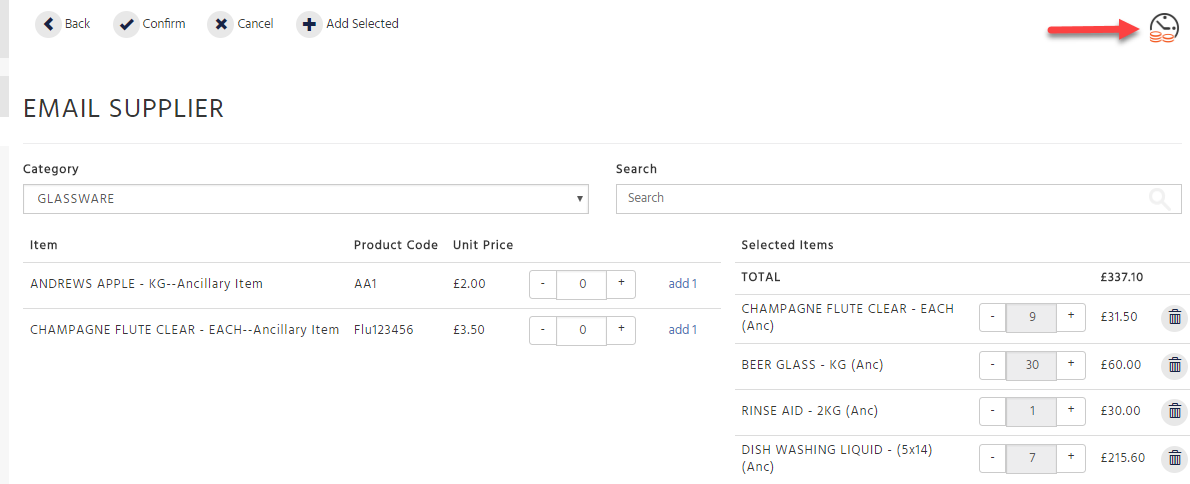Click the Add Selected plus icon
This screenshot has height=484, width=1190.
pos(309,24)
